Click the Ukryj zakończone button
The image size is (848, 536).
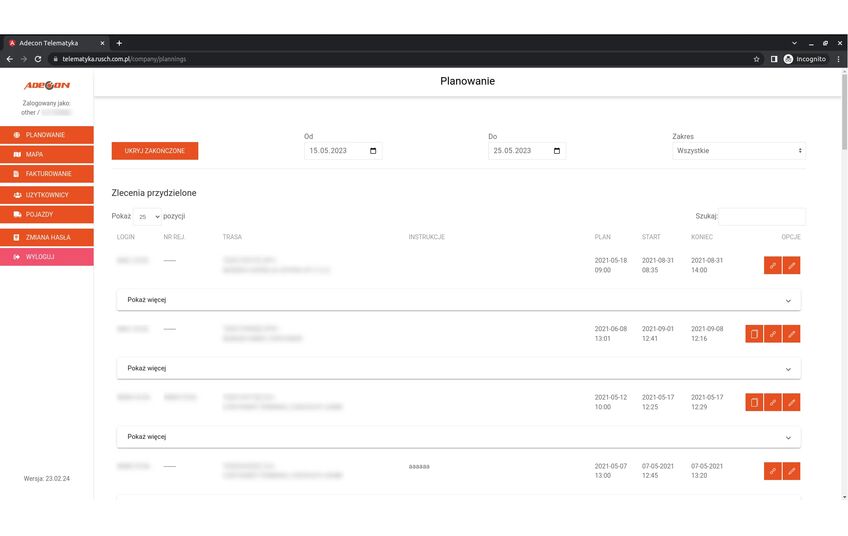pyautogui.click(x=155, y=151)
